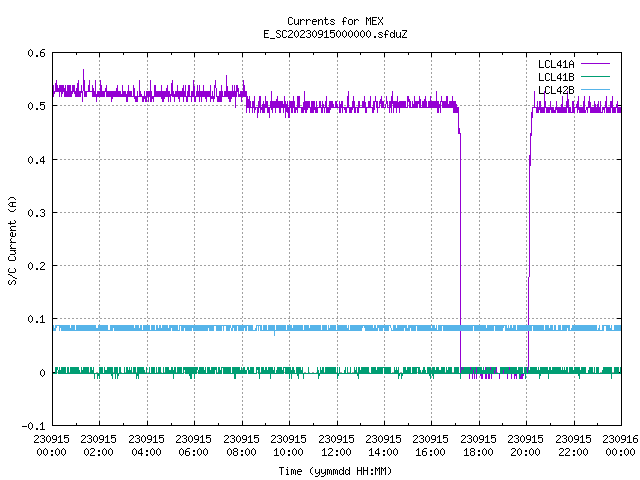
Task: Click the '230915 14:00' time tick label
Action: tap(383, 446)
